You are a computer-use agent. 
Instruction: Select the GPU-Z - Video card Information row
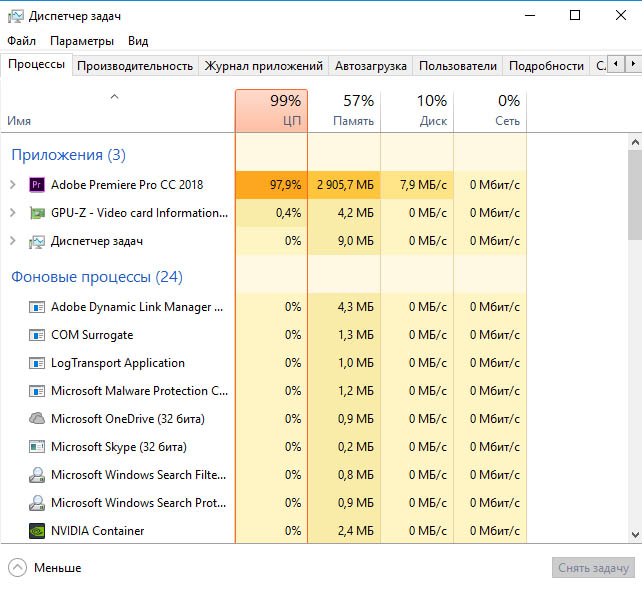(264, 213)
